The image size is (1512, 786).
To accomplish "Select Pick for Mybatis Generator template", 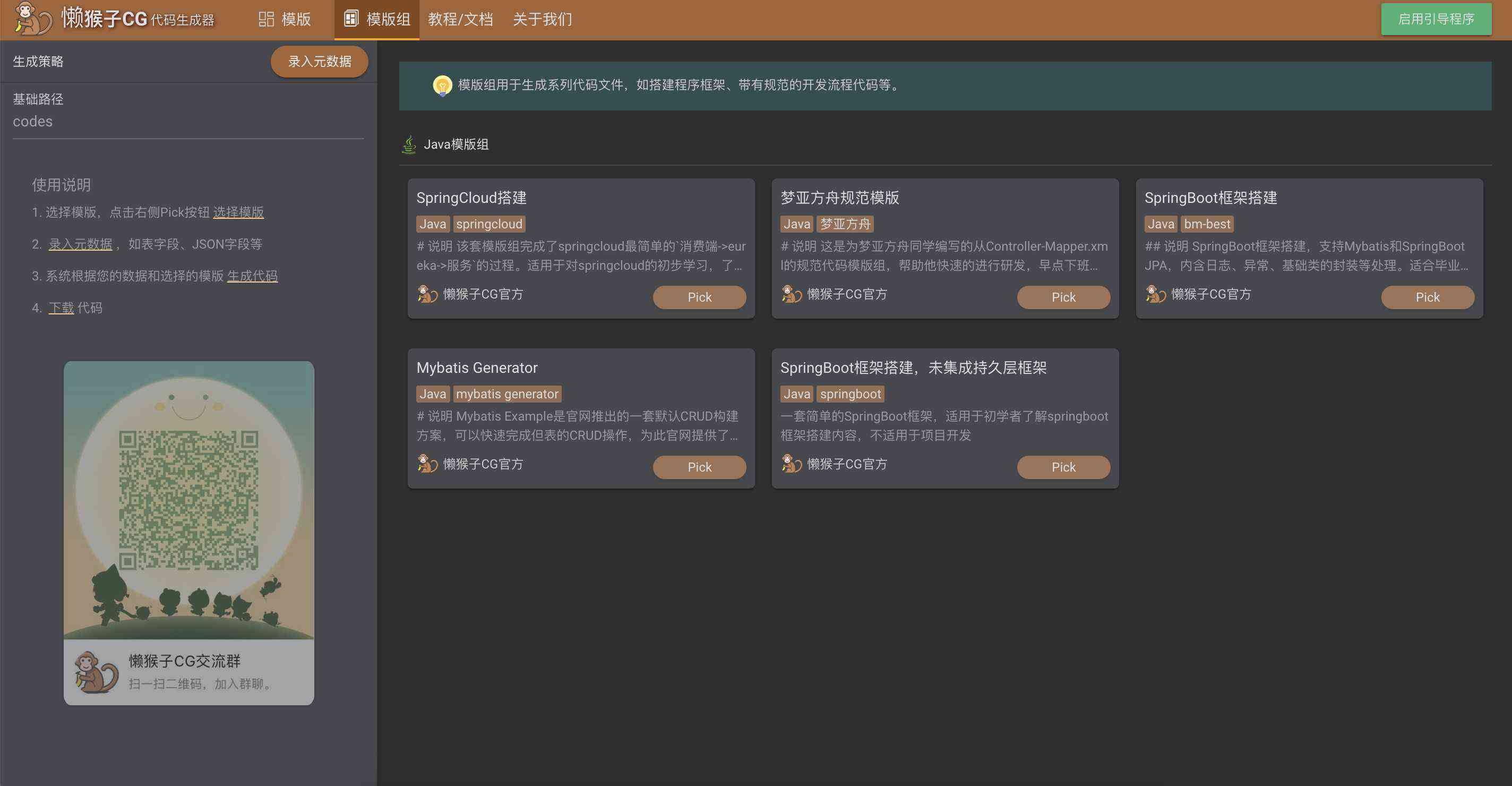I will (699, 466).
